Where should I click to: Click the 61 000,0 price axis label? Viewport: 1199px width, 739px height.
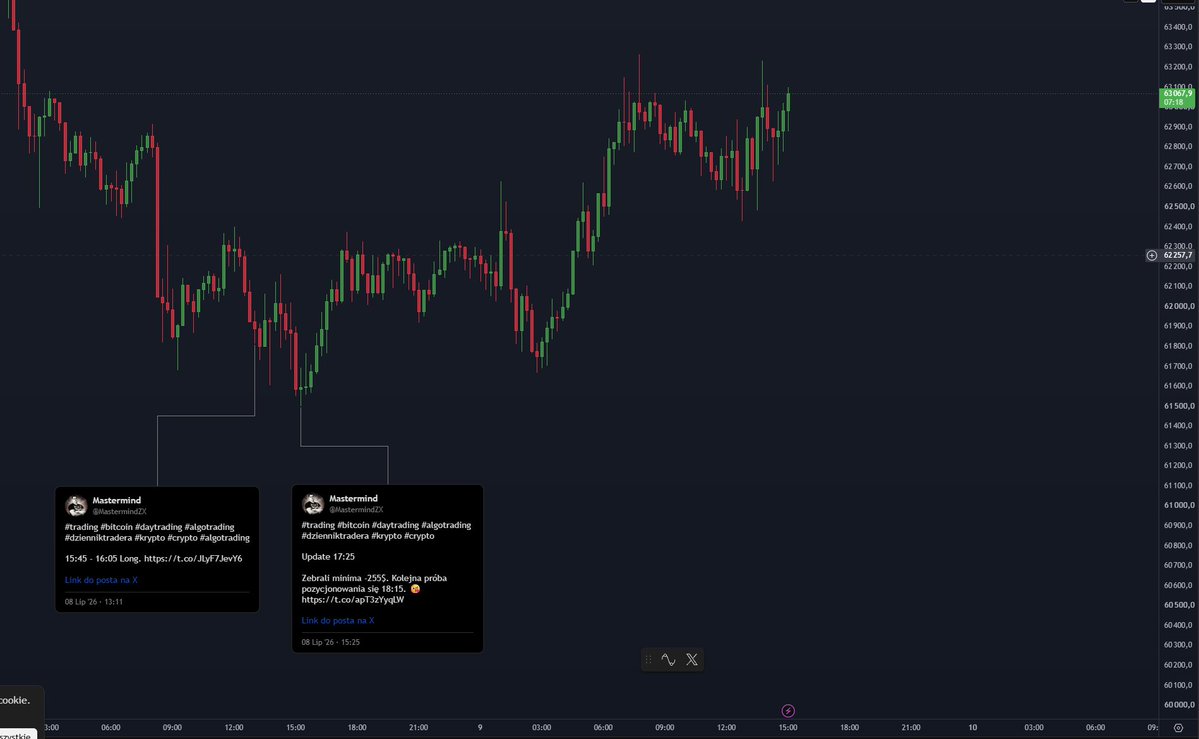tap(1178, 506)
